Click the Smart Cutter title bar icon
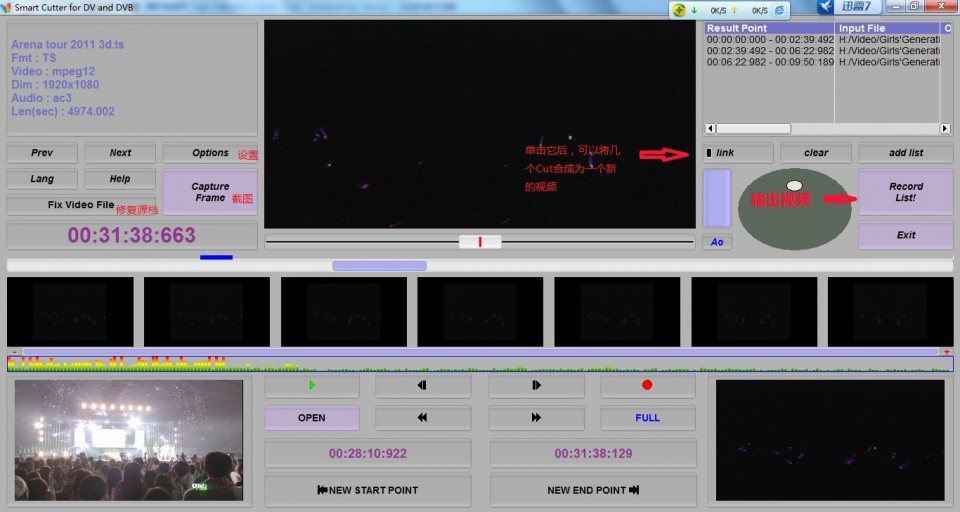Screen dimensions: 960x512 pyautogui.click(x=6, y=7)
